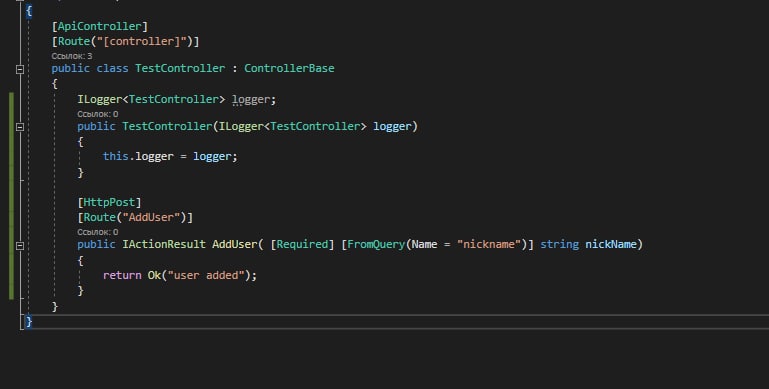This screenshot has height=389, width=769.
Task: Click the HttpPost attribute
Action: point(109,202)
